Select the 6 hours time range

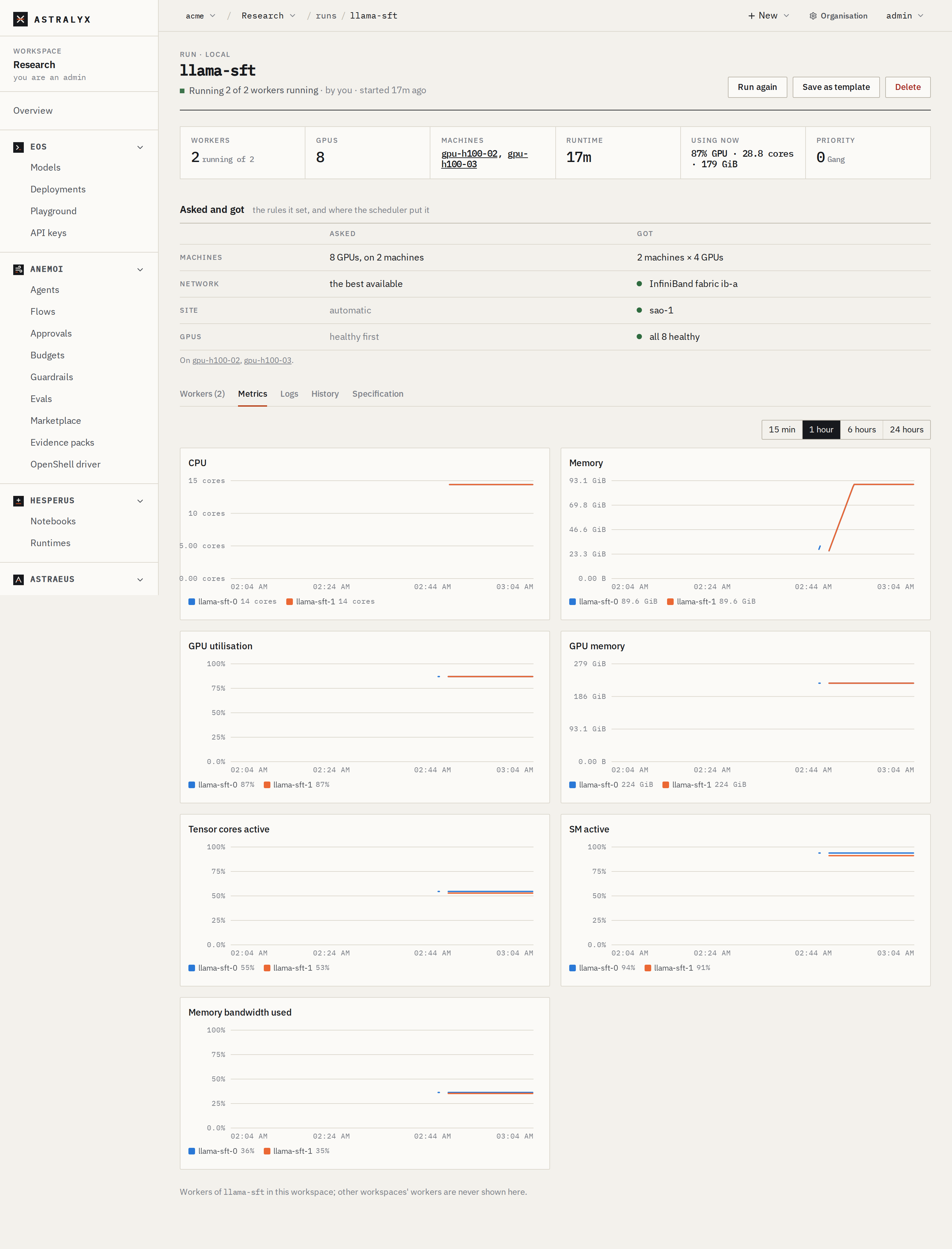[x=861, y=429]
